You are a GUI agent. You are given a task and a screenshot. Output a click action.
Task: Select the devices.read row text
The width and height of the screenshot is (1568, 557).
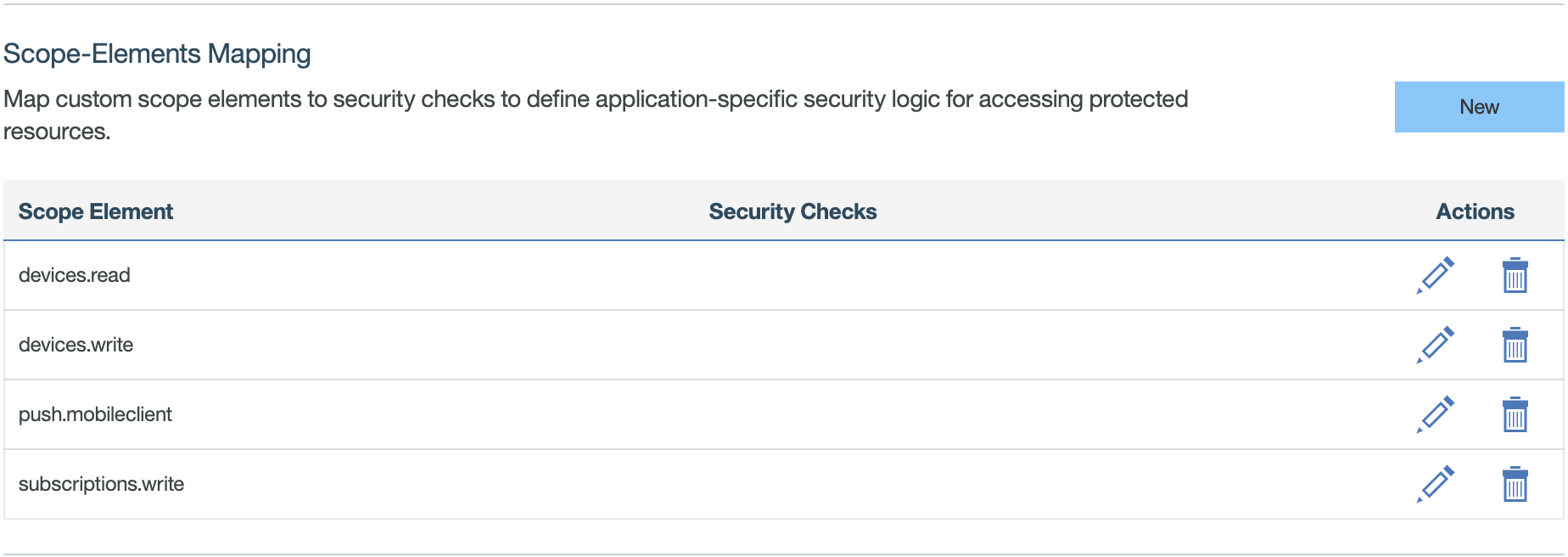pos(75,275)
